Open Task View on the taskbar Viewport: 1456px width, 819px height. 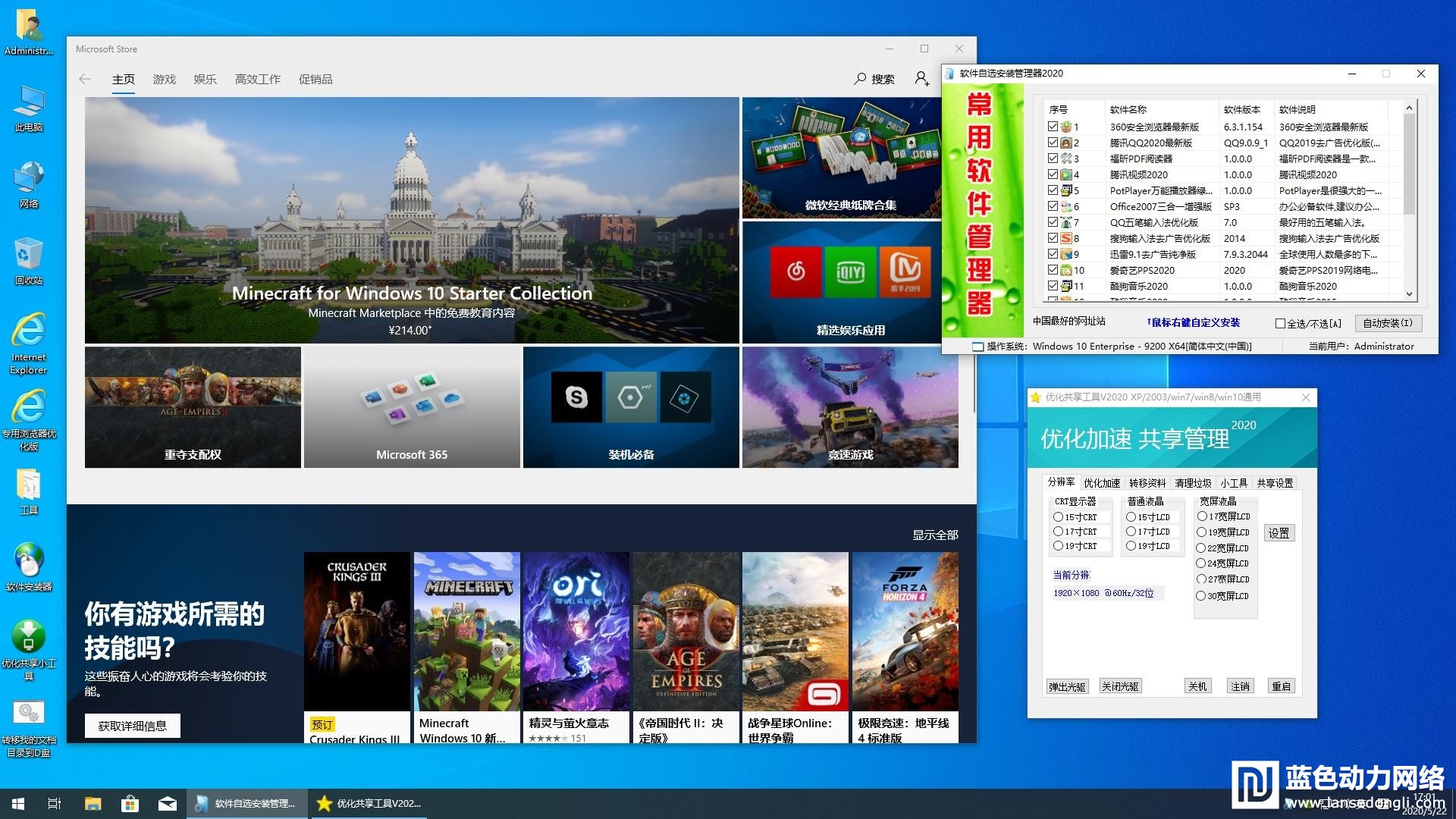[x=55, y=804]
